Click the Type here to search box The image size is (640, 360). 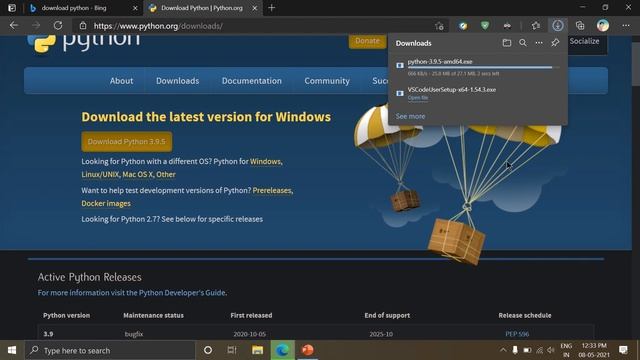pyautogui.click(x=110, y=350)
